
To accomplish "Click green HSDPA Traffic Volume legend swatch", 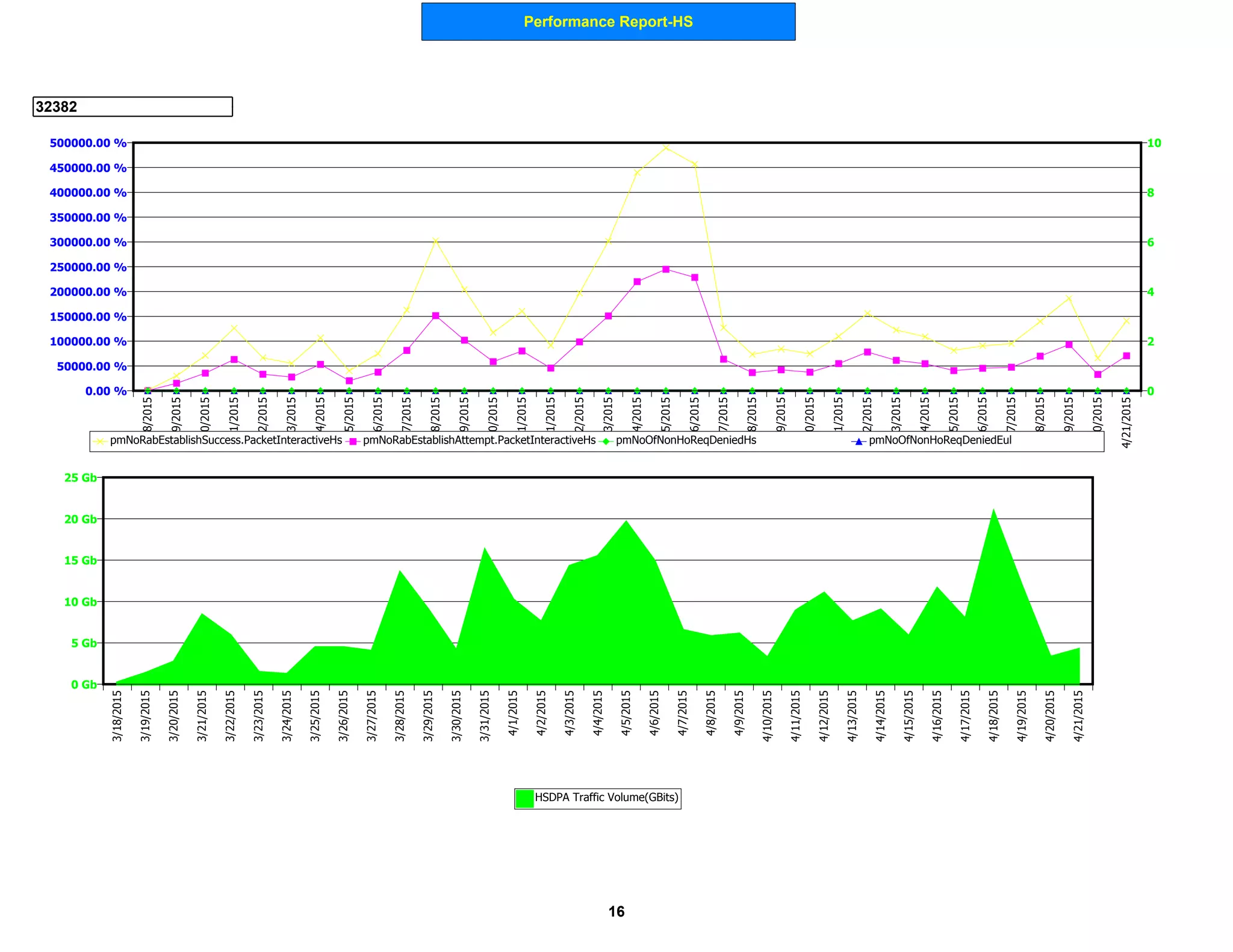I will tap(524, 798).
